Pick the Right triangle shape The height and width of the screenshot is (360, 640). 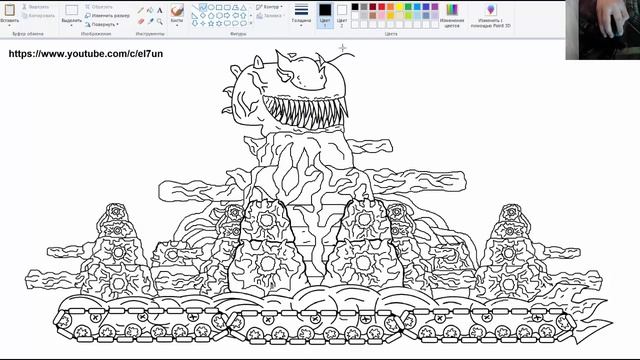(195, 16)
